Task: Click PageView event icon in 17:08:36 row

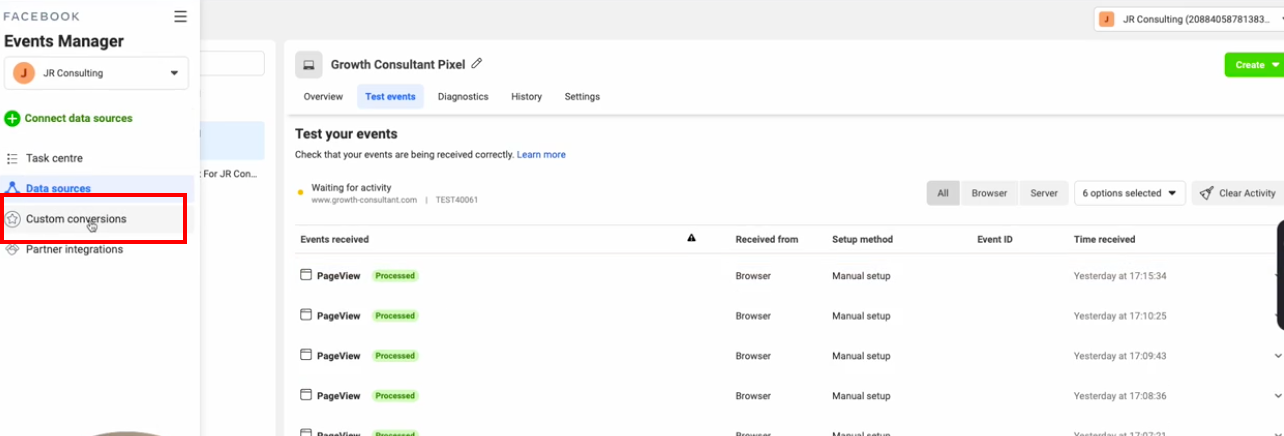Action: click(x=306, y=395)
